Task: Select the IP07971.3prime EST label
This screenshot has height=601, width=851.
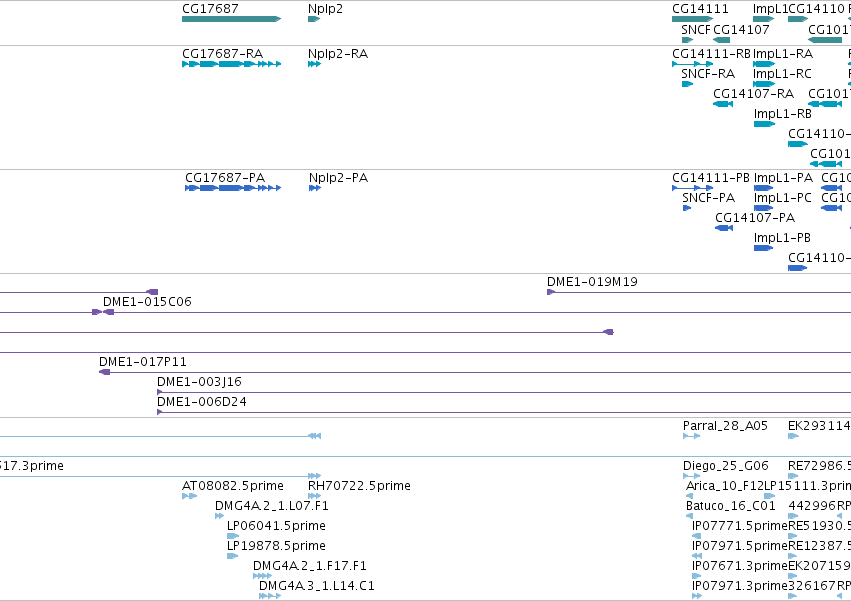Action: (740, 586)
